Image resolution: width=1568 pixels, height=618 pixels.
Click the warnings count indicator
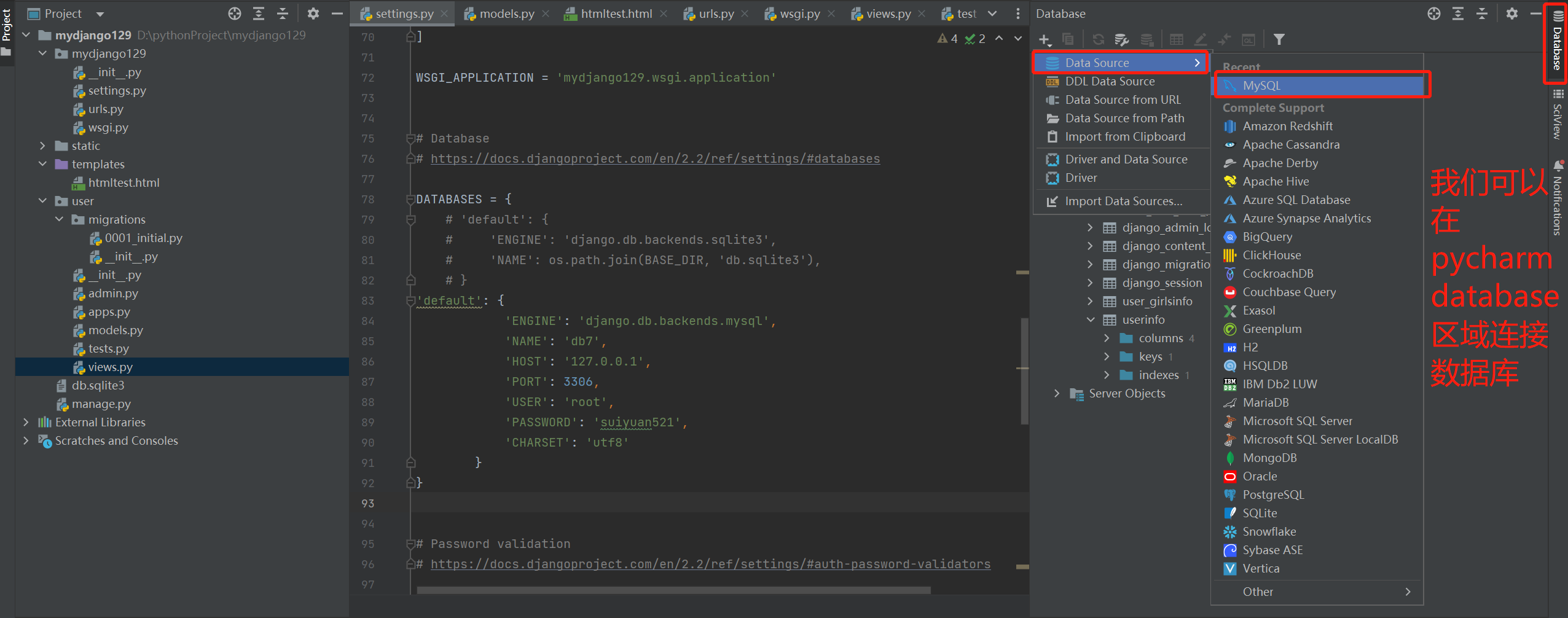[947, 39]
